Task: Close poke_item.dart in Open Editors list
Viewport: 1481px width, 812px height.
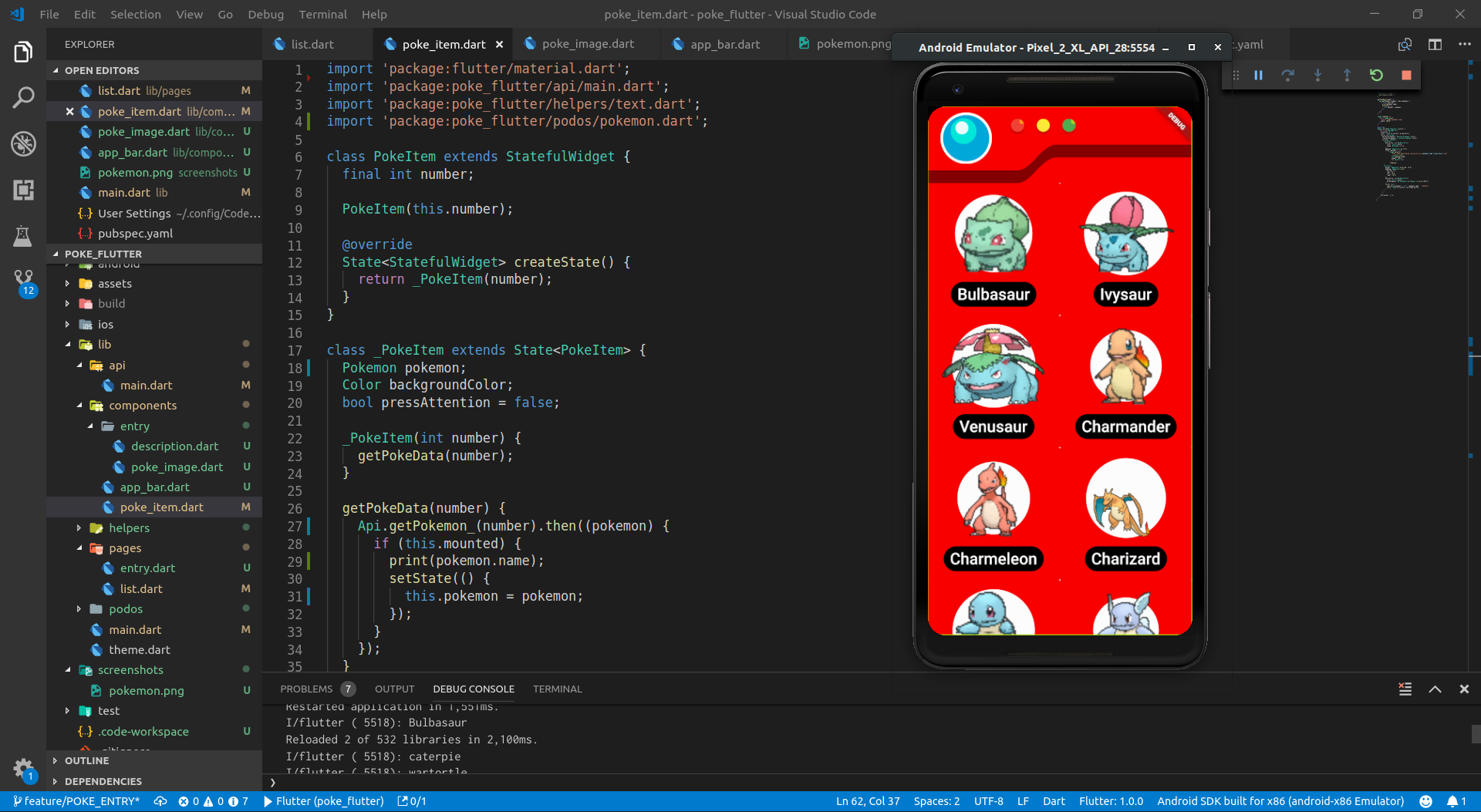Action: 70,111
